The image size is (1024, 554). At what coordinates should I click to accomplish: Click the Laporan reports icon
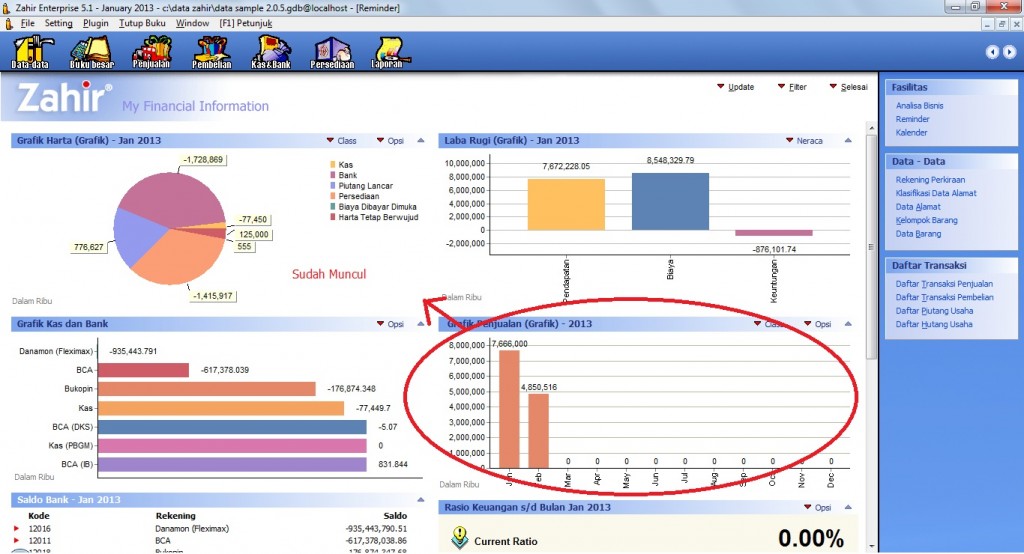click(x=389, y=52)
